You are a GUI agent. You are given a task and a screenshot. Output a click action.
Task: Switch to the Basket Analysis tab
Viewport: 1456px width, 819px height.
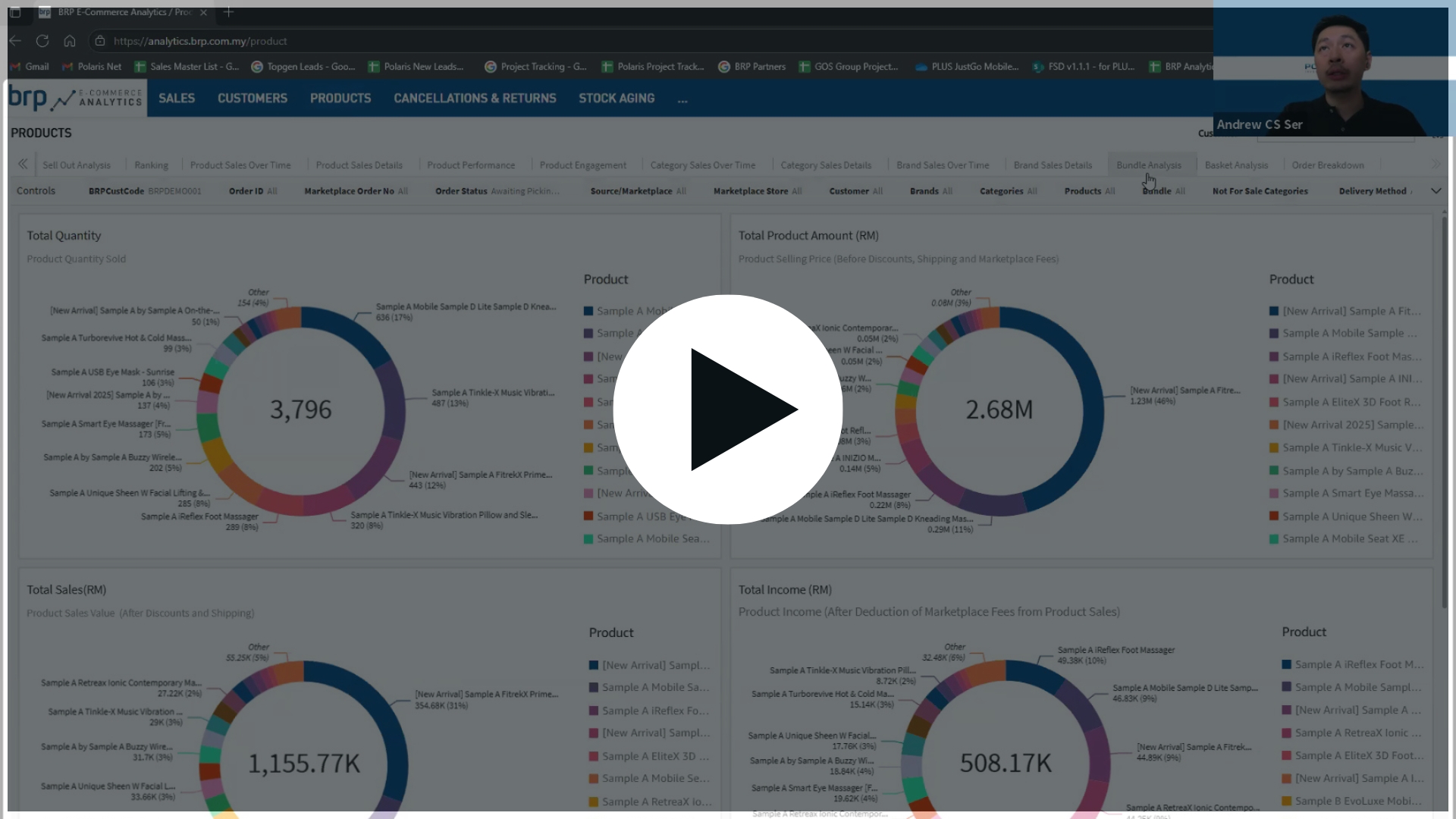pyautogui.click(x=1236, y=165)
